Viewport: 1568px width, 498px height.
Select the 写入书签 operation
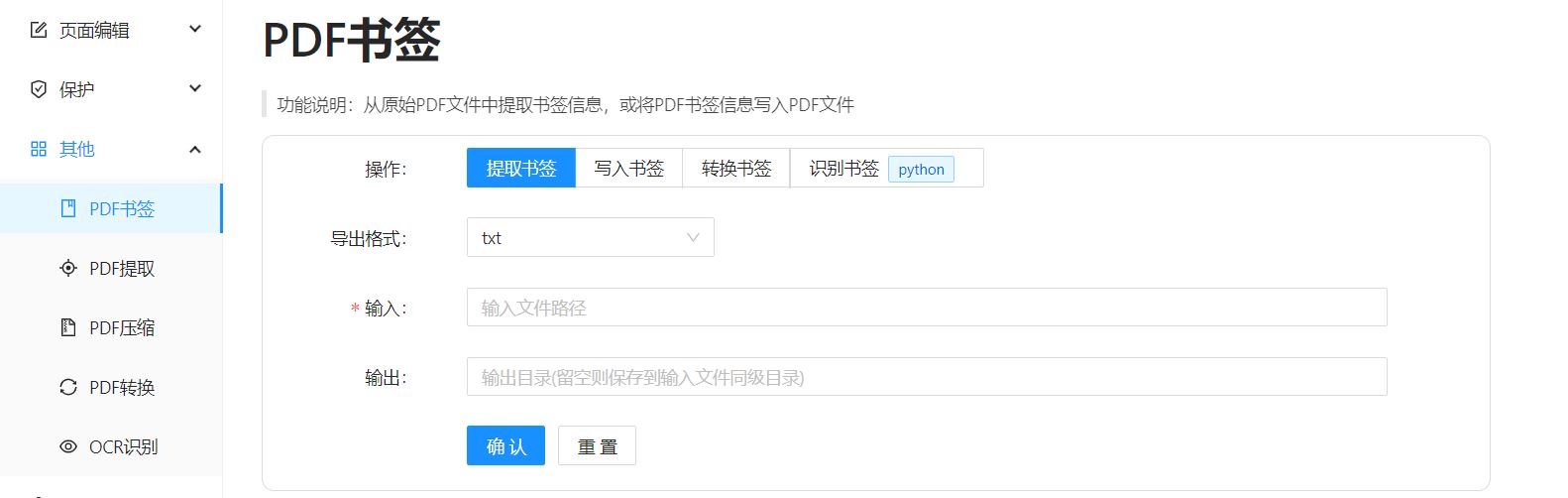[x=629, y=169]
